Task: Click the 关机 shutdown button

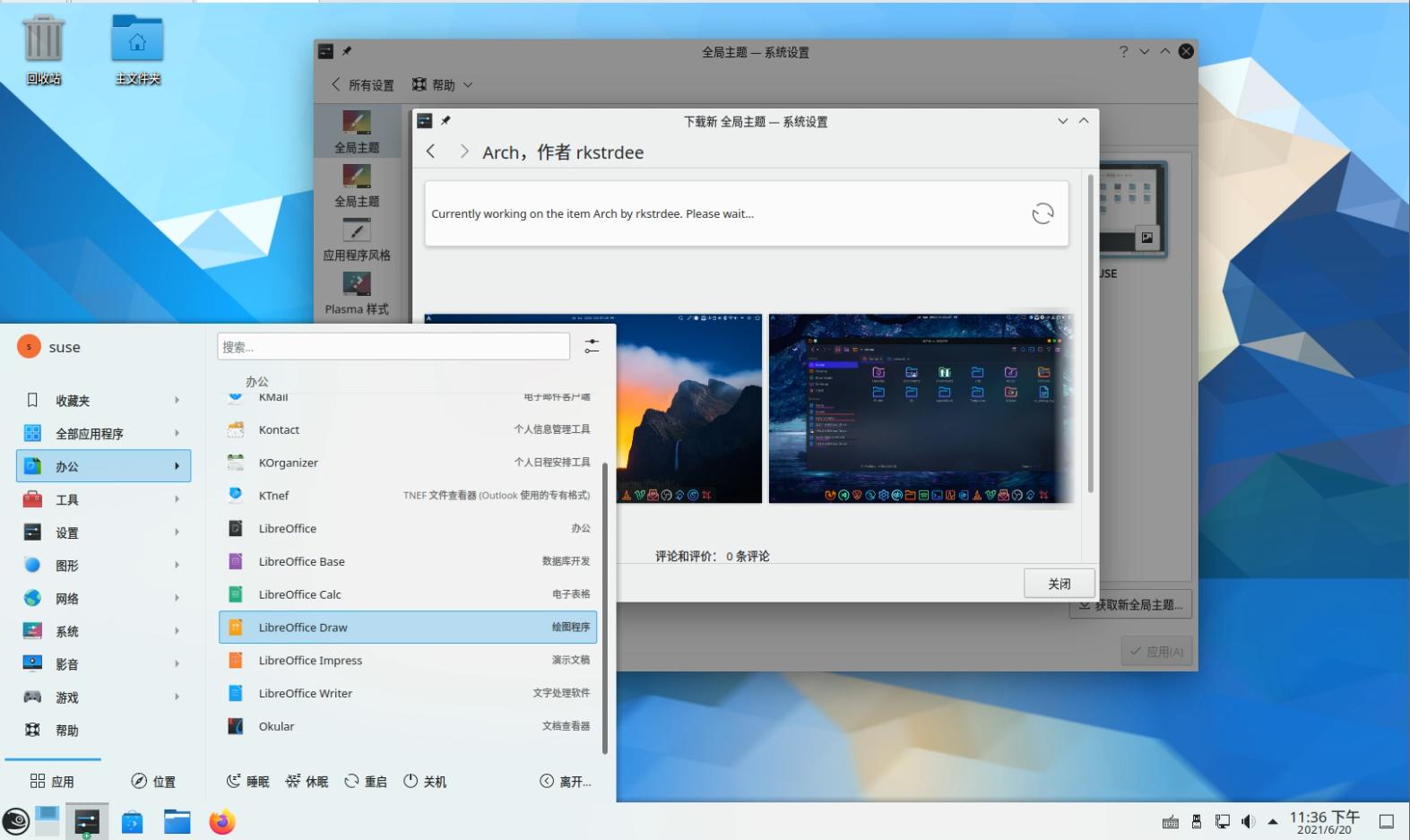Action: pos(425,782)
